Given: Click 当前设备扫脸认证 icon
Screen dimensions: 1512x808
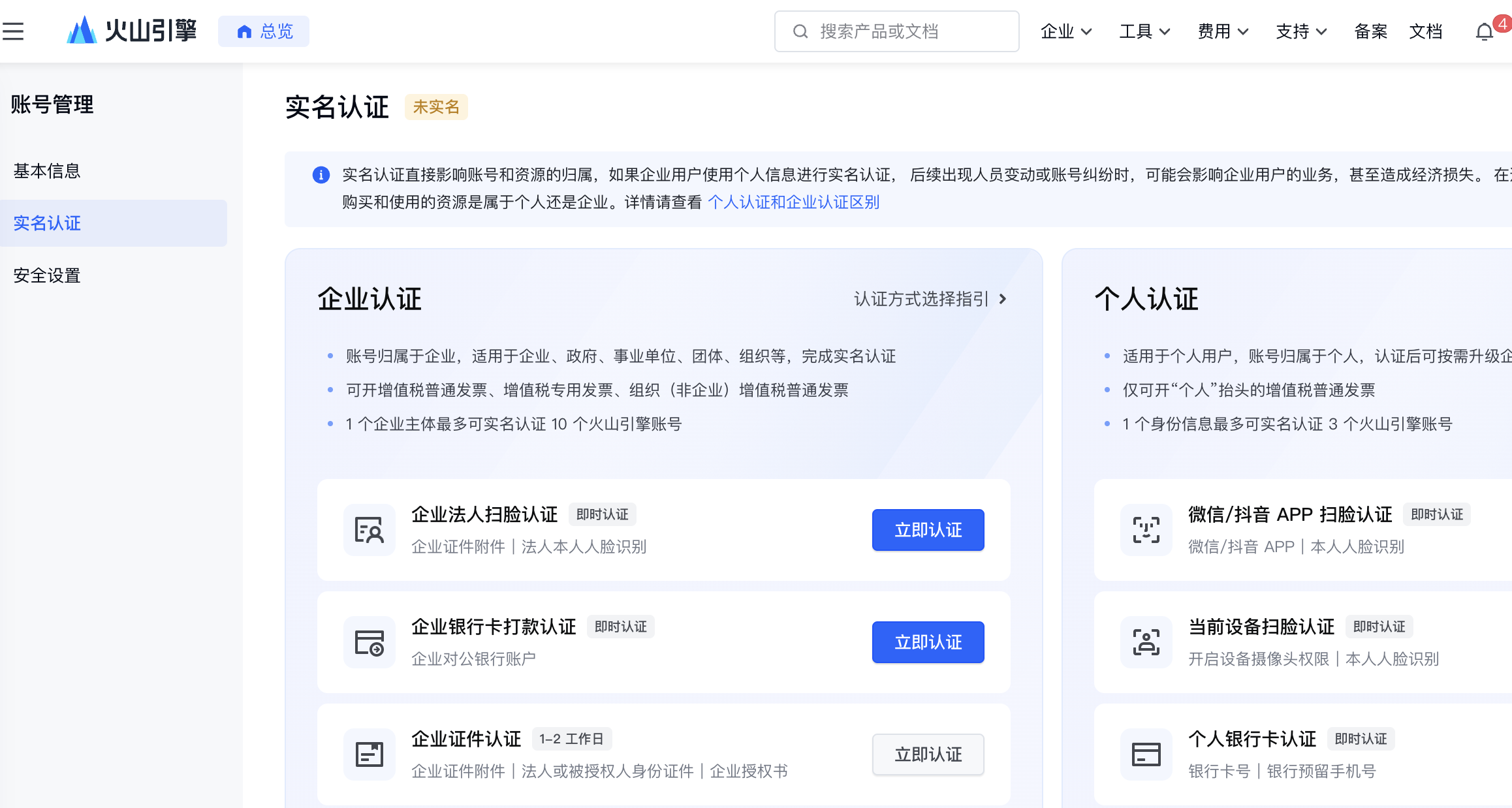Looking at the screenshot, I should click(1146, 642).
